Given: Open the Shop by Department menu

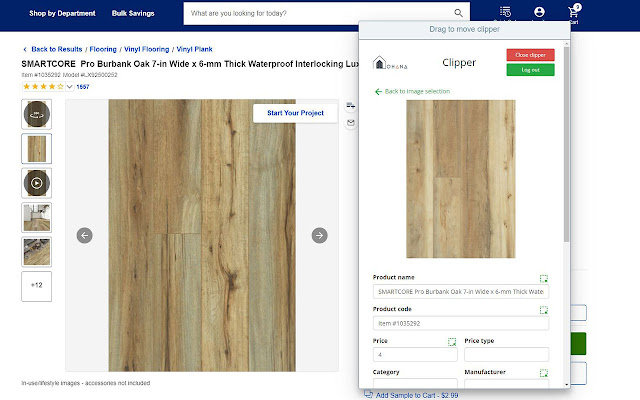Looking at the screenshot, I should [62, 13].
